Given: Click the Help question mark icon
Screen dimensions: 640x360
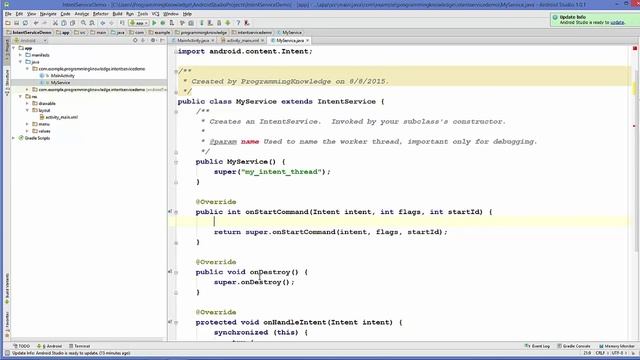Looking at the screenshot, I should coord(238,23).
